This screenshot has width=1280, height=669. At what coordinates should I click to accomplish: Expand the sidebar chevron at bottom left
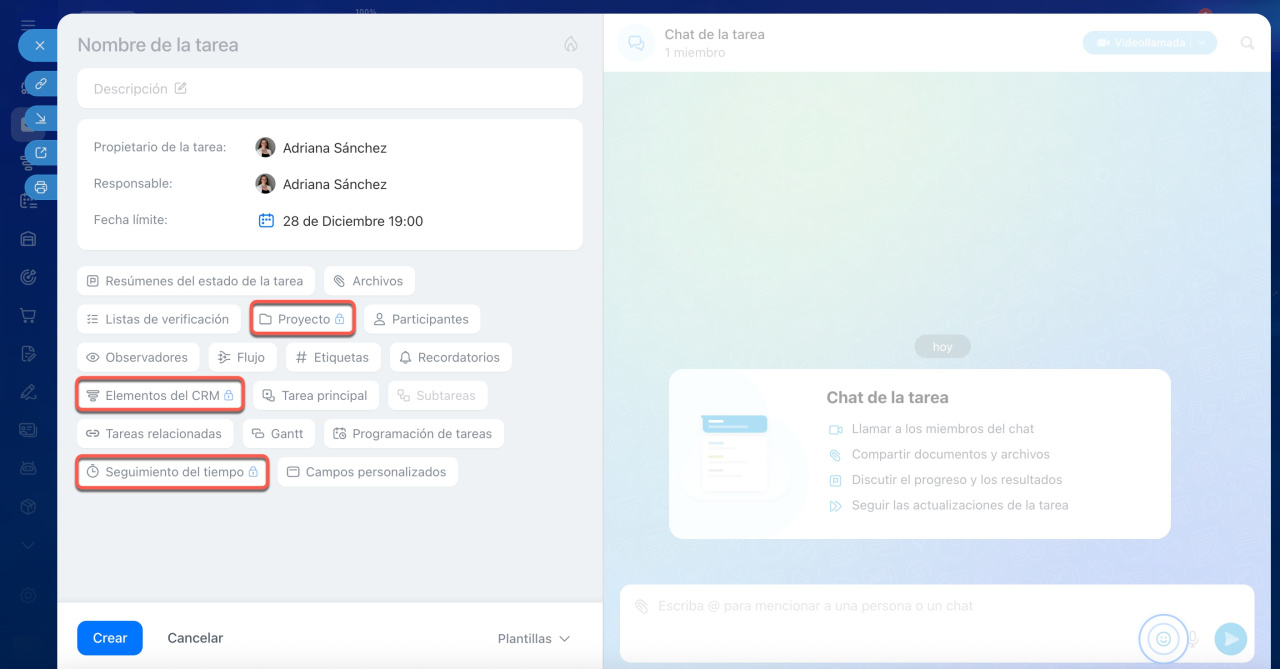[x=28, y=545]
